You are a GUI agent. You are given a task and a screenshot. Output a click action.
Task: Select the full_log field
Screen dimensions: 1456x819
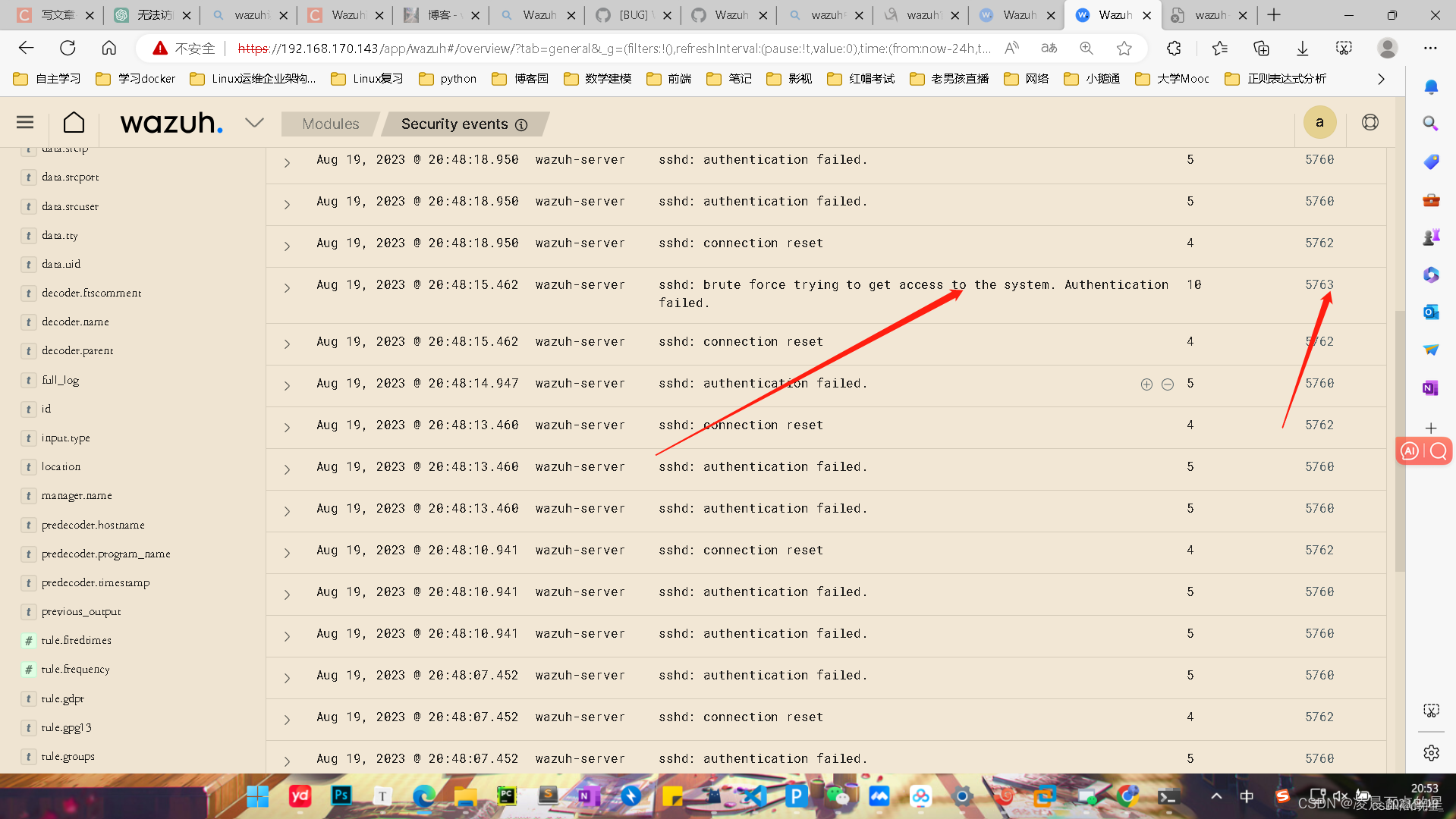(60, 380)
